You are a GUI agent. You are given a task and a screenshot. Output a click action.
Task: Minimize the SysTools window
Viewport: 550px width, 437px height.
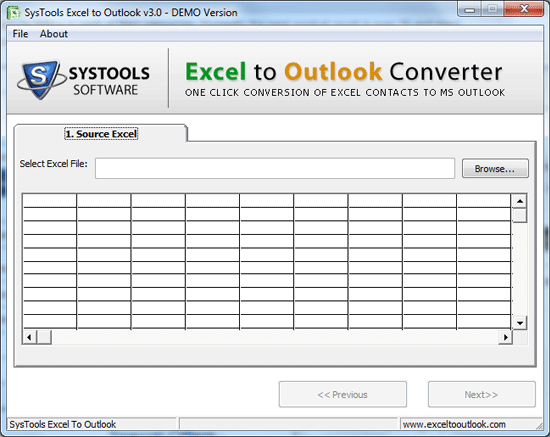tap(470, 9)
